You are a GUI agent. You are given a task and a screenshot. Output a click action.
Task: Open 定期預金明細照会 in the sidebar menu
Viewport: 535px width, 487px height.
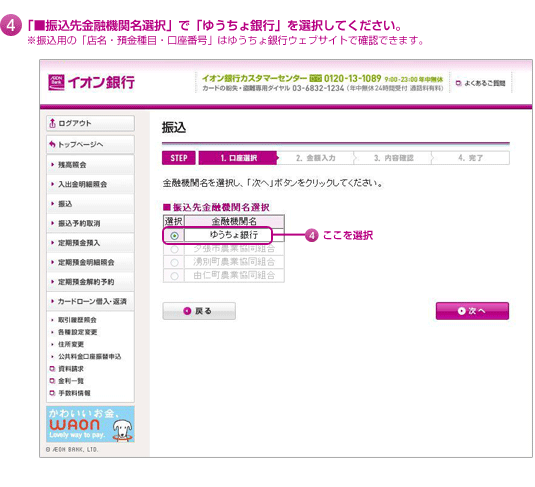90,262
